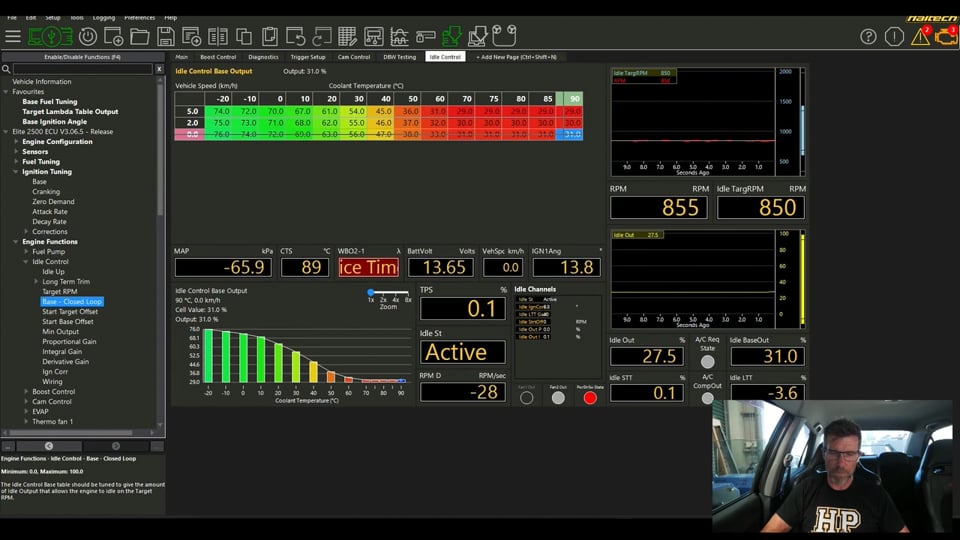Viewport: 960px width, 540px height.
Task: Expand the Thermo fan 1 node
Action: (26, 421)
